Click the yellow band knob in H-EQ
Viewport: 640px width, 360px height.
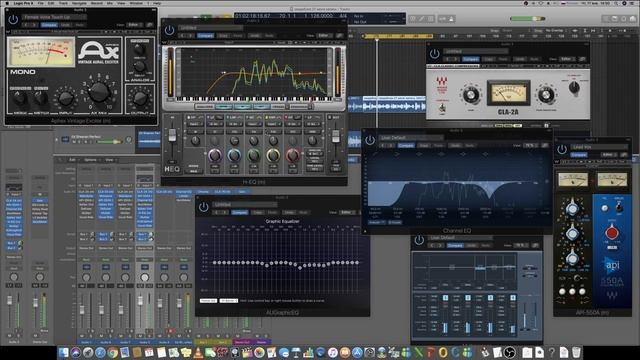click(273, 156)
